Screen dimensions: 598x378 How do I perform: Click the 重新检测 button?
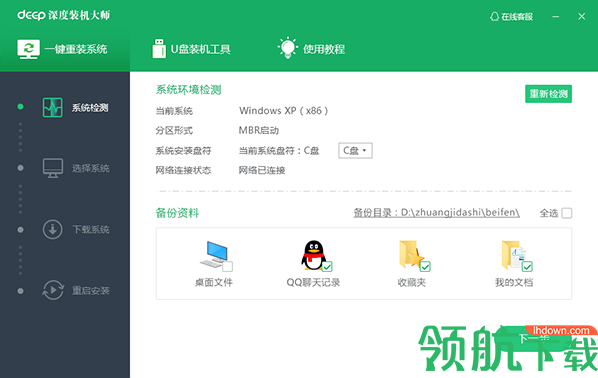pyautogui.click(x=548, y=94)
